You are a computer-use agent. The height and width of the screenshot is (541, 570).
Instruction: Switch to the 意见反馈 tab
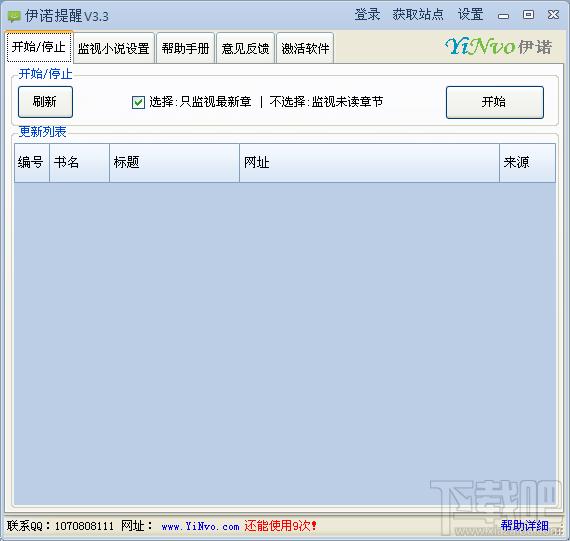[x=245, y=48]
